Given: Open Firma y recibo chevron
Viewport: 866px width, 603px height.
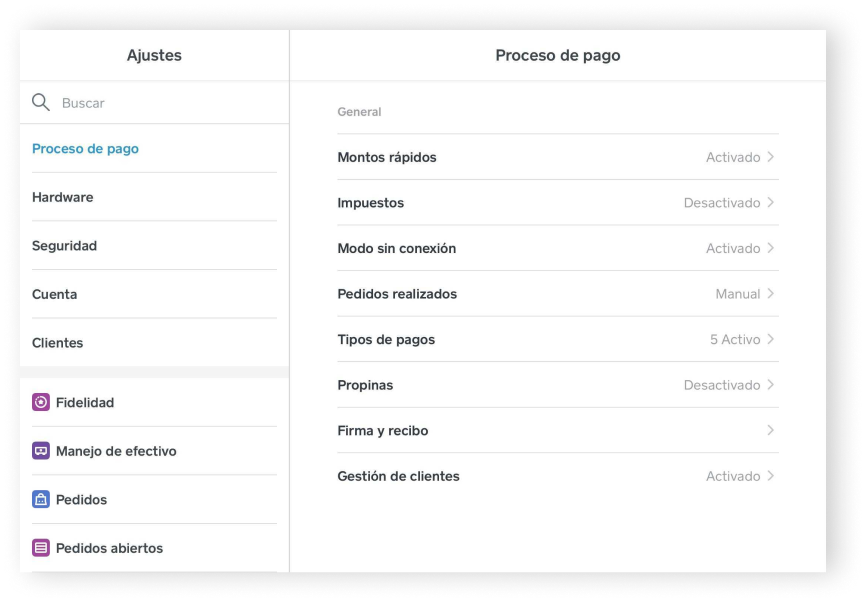Looking at the screenshot, I should pos(770,430).
